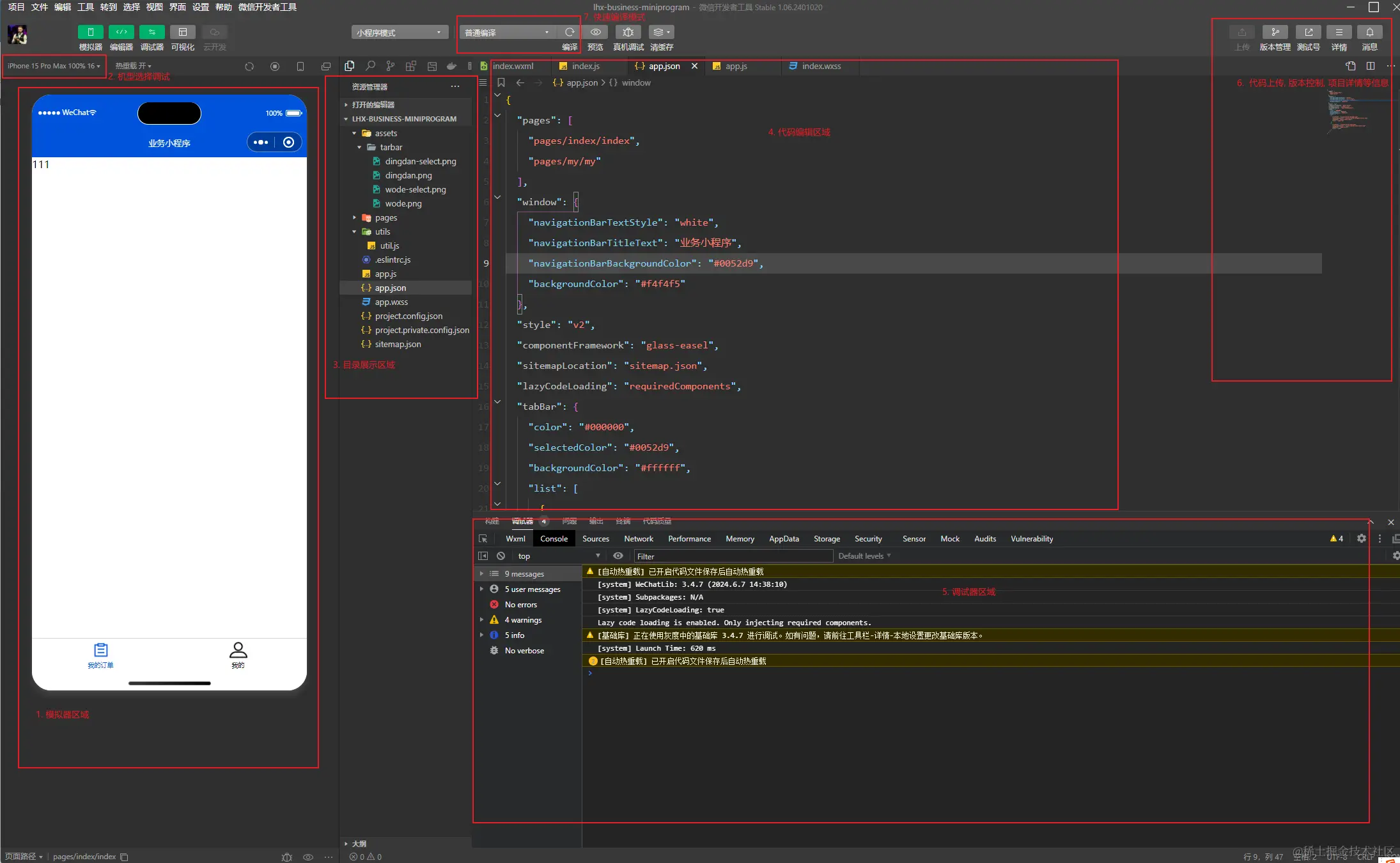Image resolution: width=1400 pixels, height=863 pixels.
Task: Open source control branch icon
Action: point(391,66)
